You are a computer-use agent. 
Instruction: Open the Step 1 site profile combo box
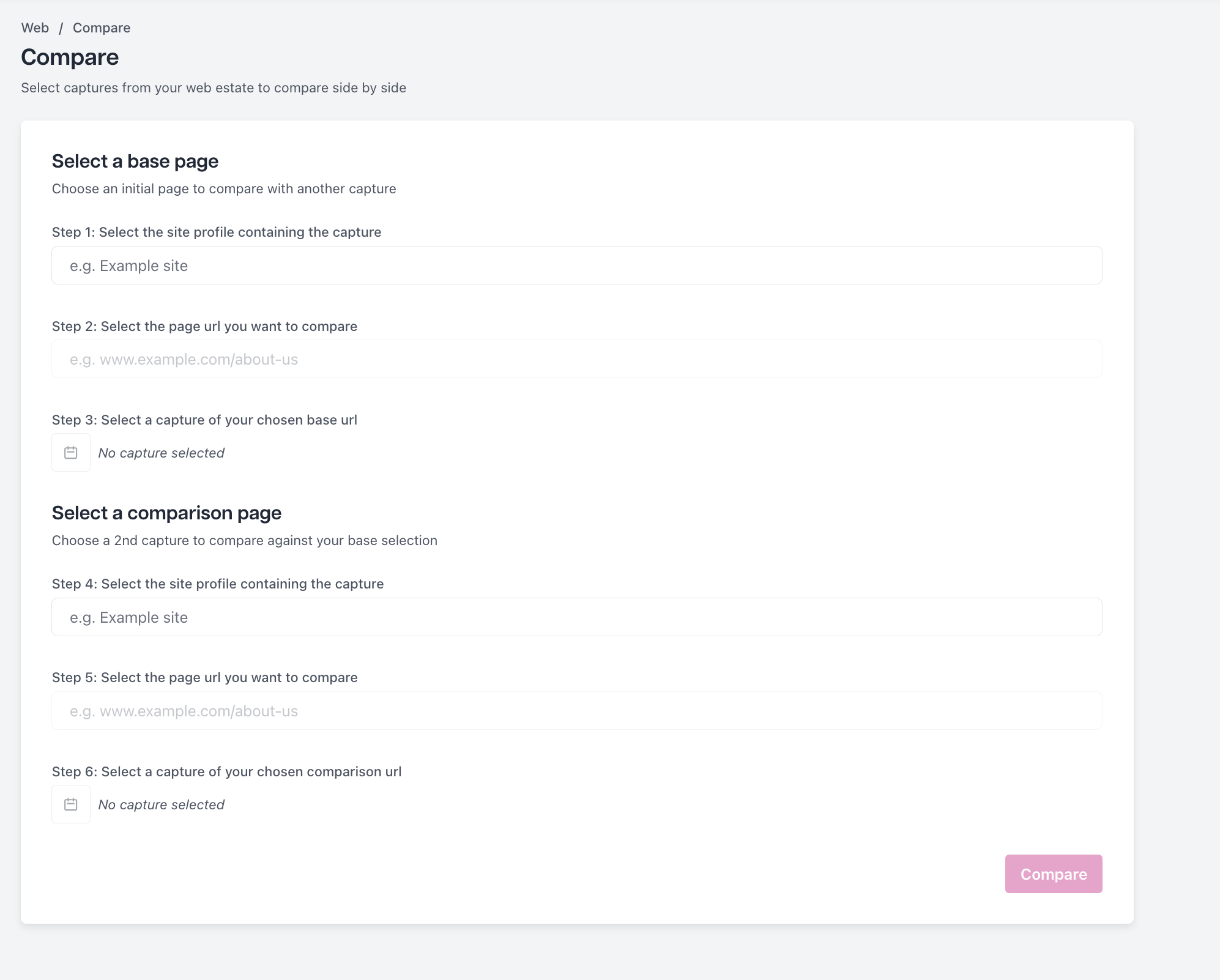(x=577, y=265)
